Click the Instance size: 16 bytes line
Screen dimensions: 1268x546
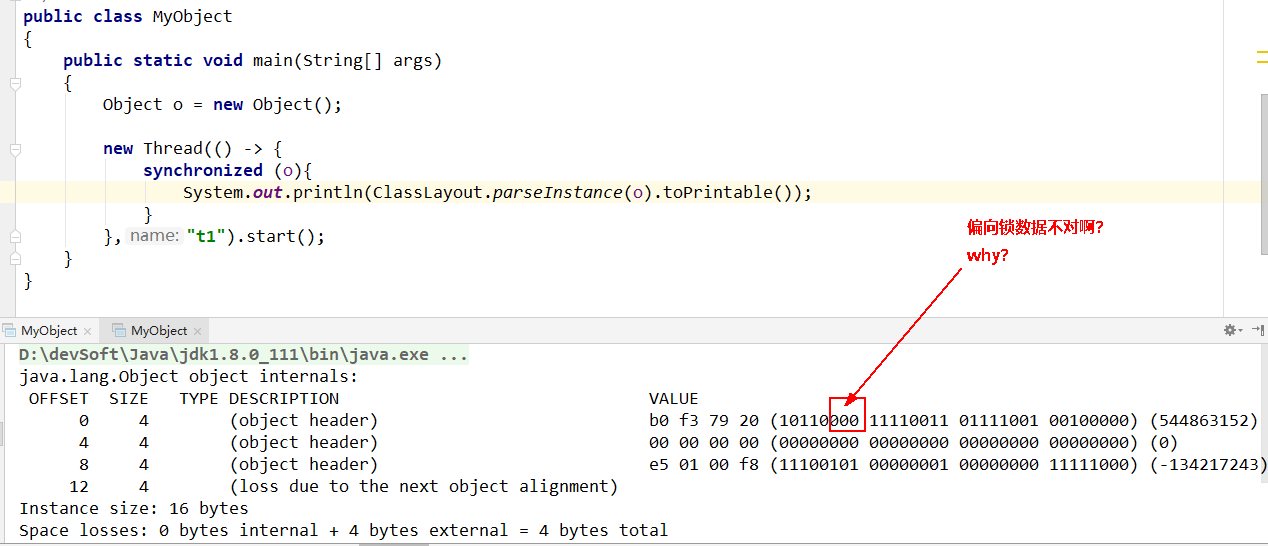[x=133, y=508]
